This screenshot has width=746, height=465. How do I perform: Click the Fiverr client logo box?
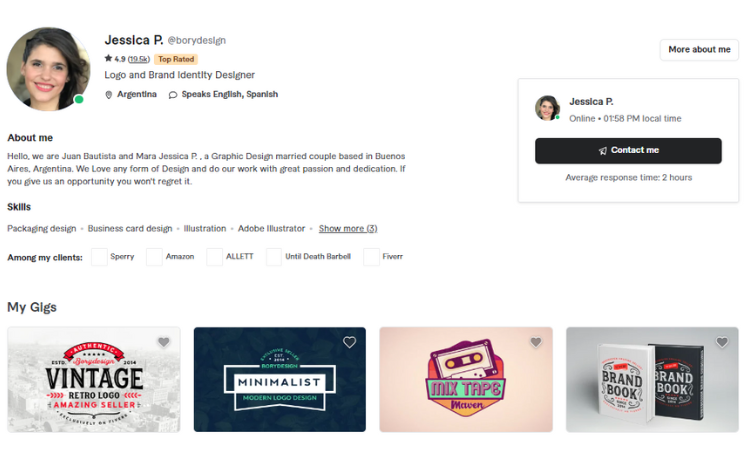372,257
